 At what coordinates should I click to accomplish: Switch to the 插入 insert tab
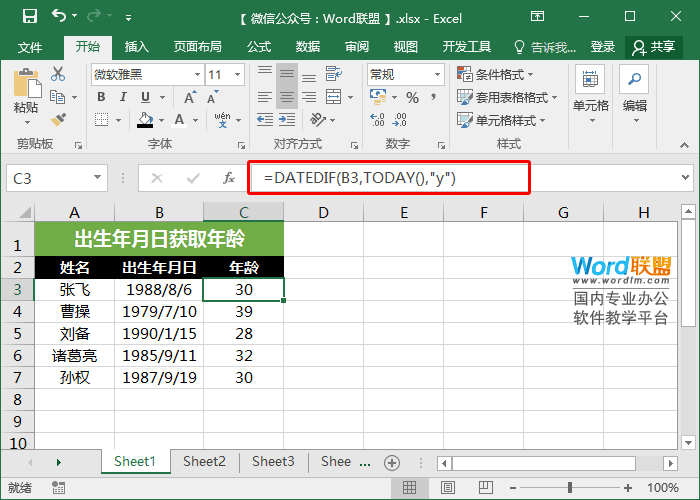point(136,47)
